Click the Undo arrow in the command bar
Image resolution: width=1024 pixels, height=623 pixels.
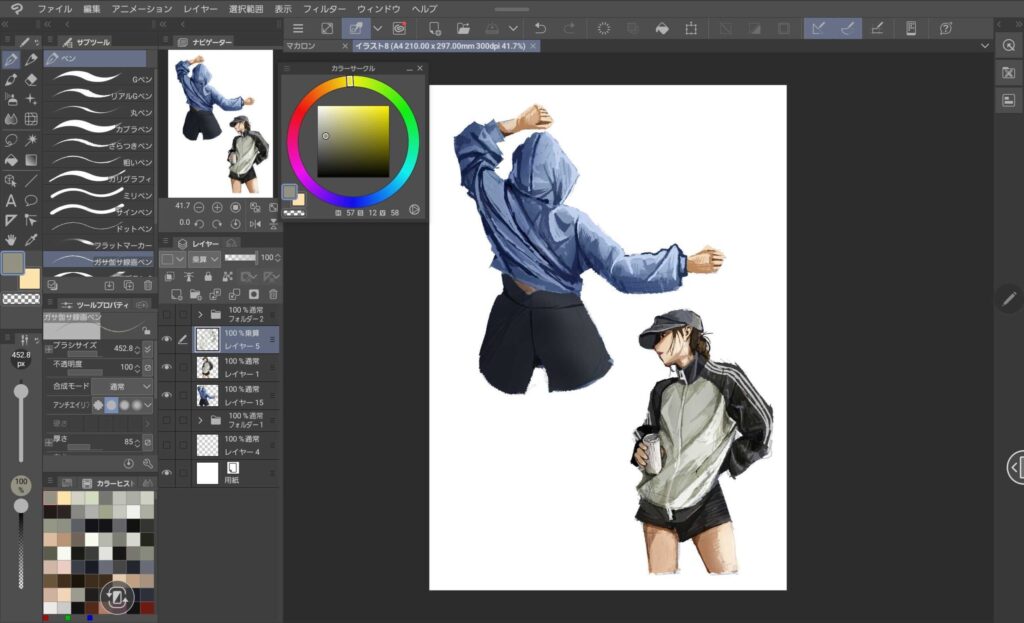540,28
